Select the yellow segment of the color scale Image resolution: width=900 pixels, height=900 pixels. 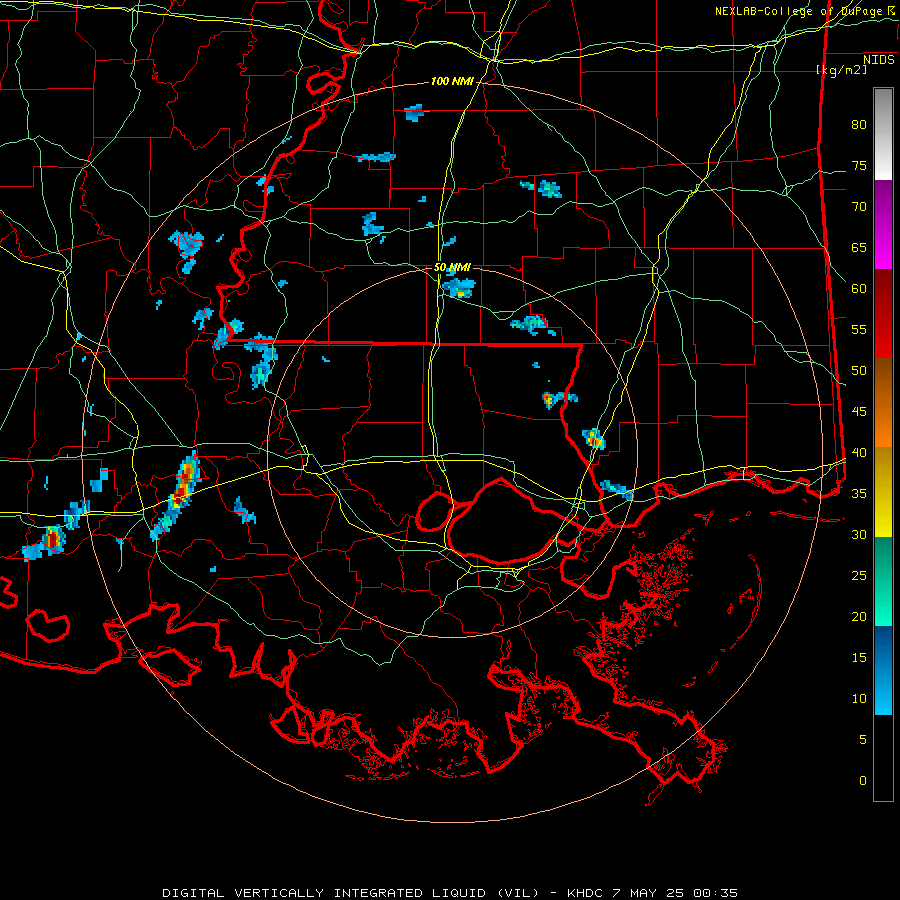coord(883,492)
